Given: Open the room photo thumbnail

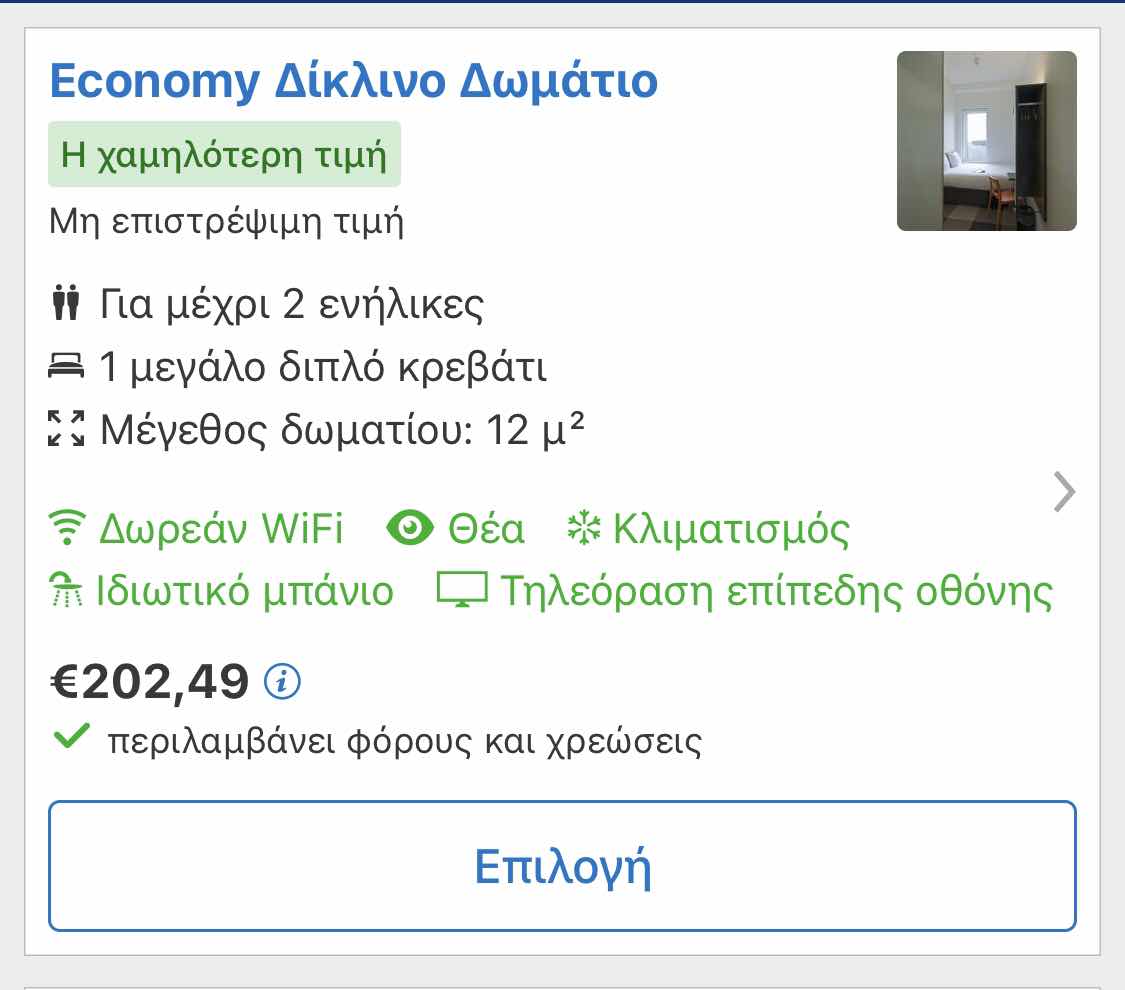Looking at the screenshot, I should tap(987, 141).
